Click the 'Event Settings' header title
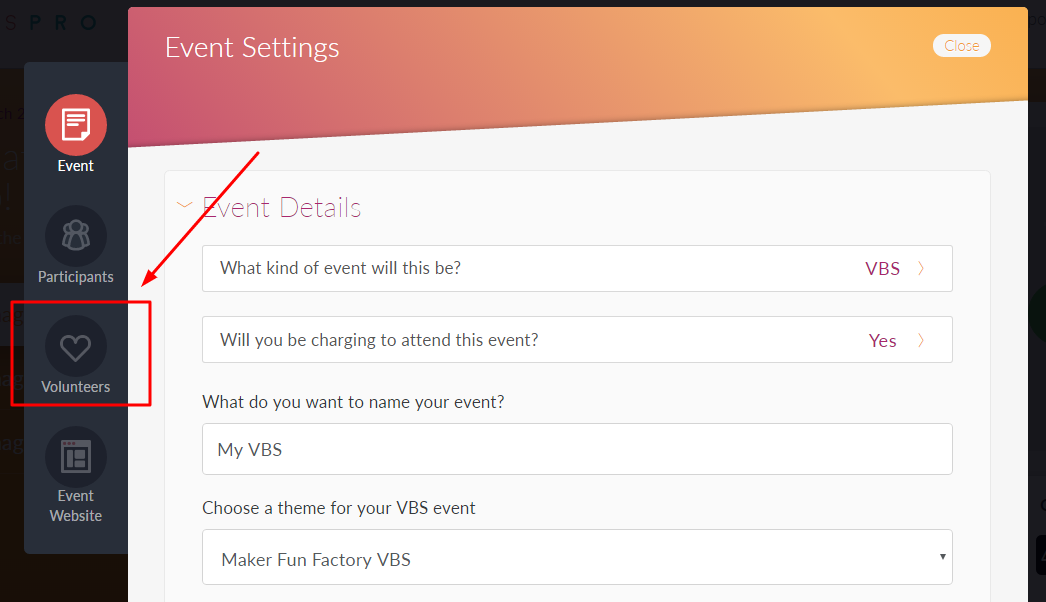Viewport: 1046px width, 602px height. pyautogui.click(x=252, y=48)
